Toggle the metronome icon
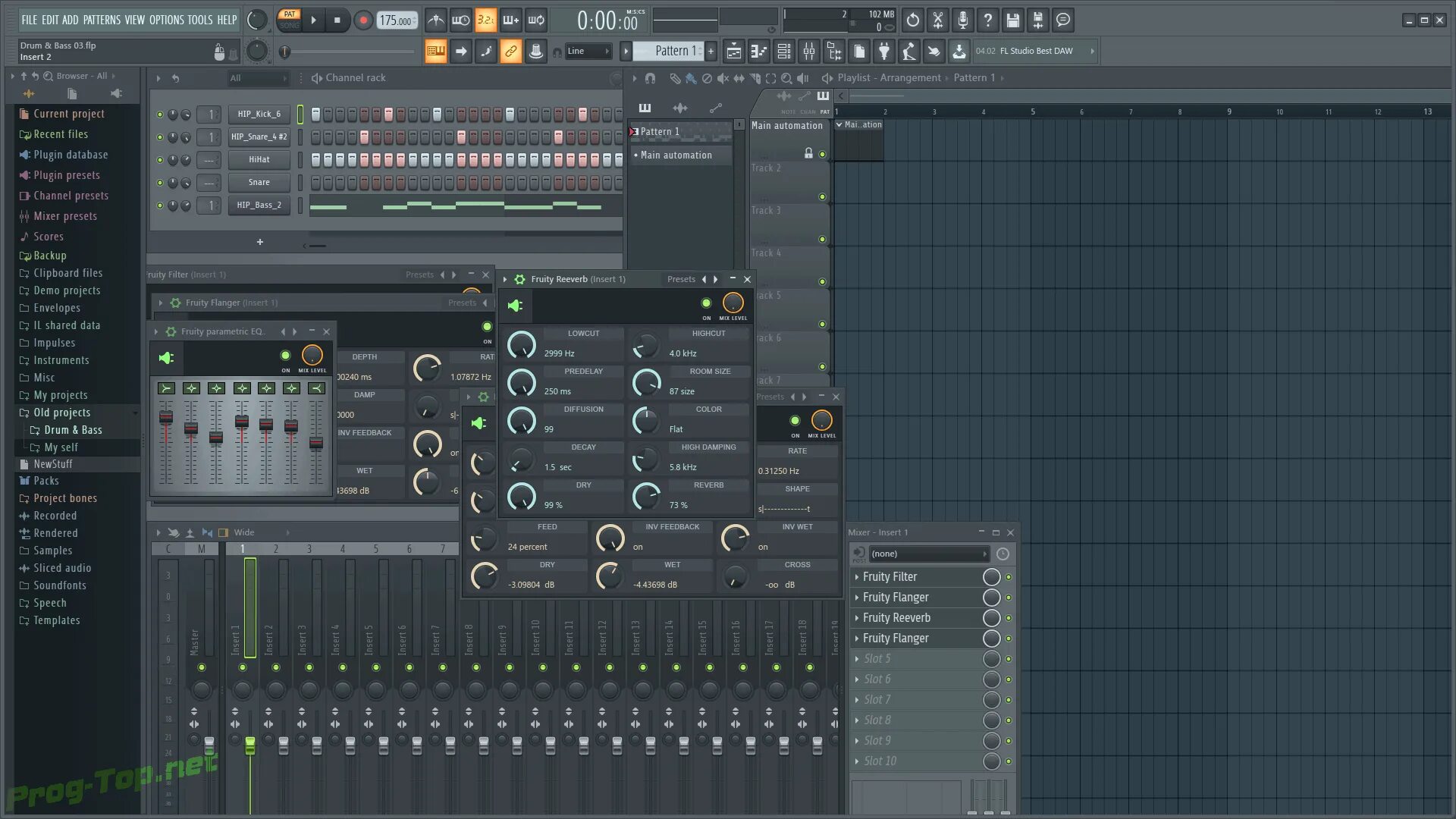The image size is (1456, 819). coord(435,20)
